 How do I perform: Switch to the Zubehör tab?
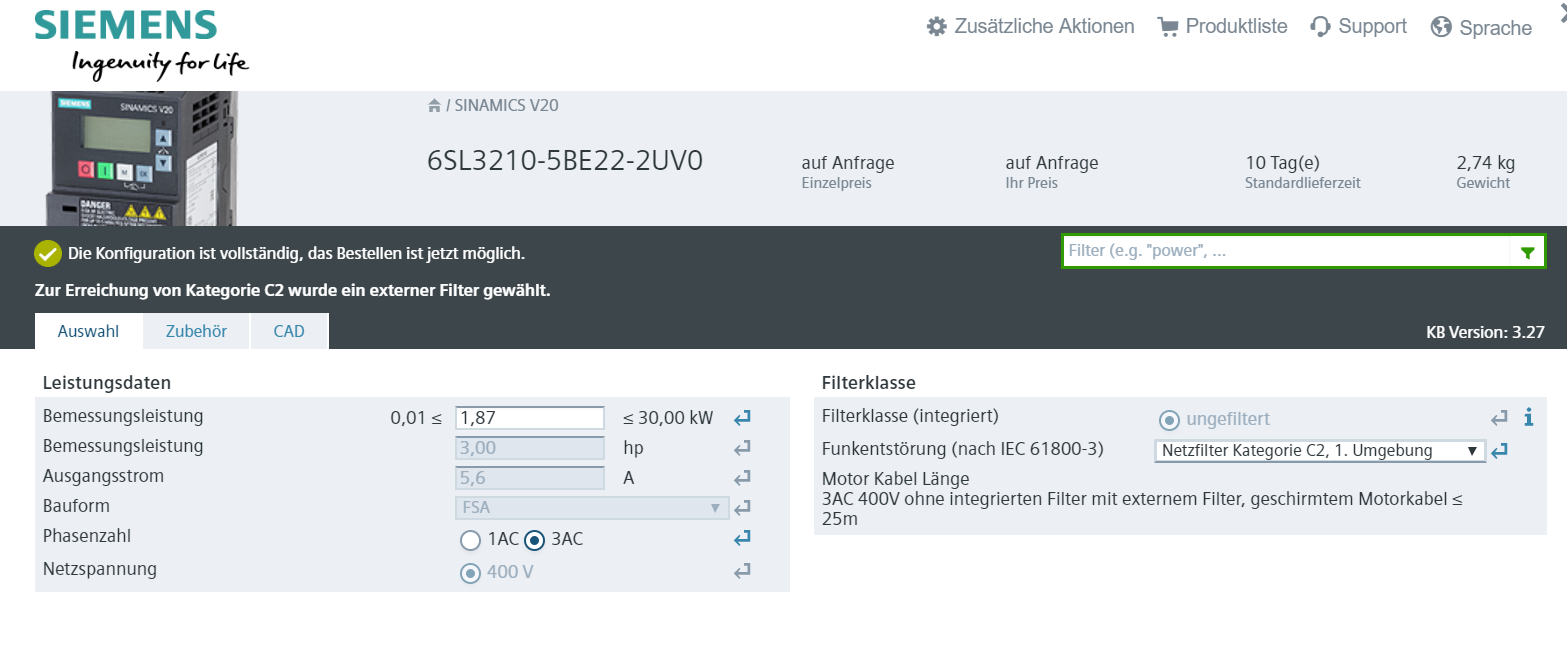[196, 332]
